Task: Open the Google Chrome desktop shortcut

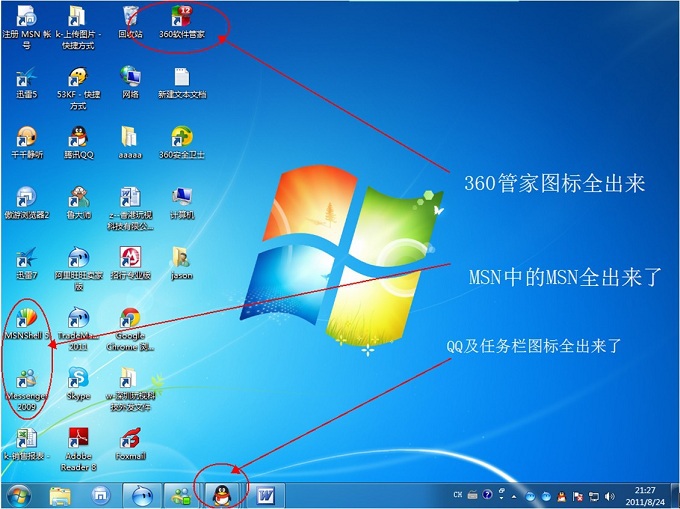Action: pos(130,319)
